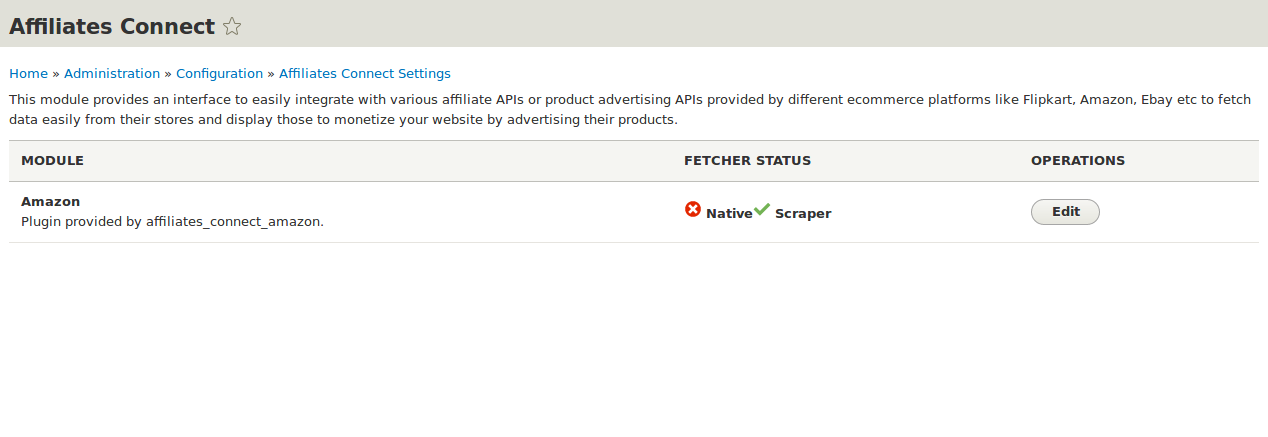Screen dimensions: 1268x437
Task: Click the red X Native status icon
Action: click(693, 209)
